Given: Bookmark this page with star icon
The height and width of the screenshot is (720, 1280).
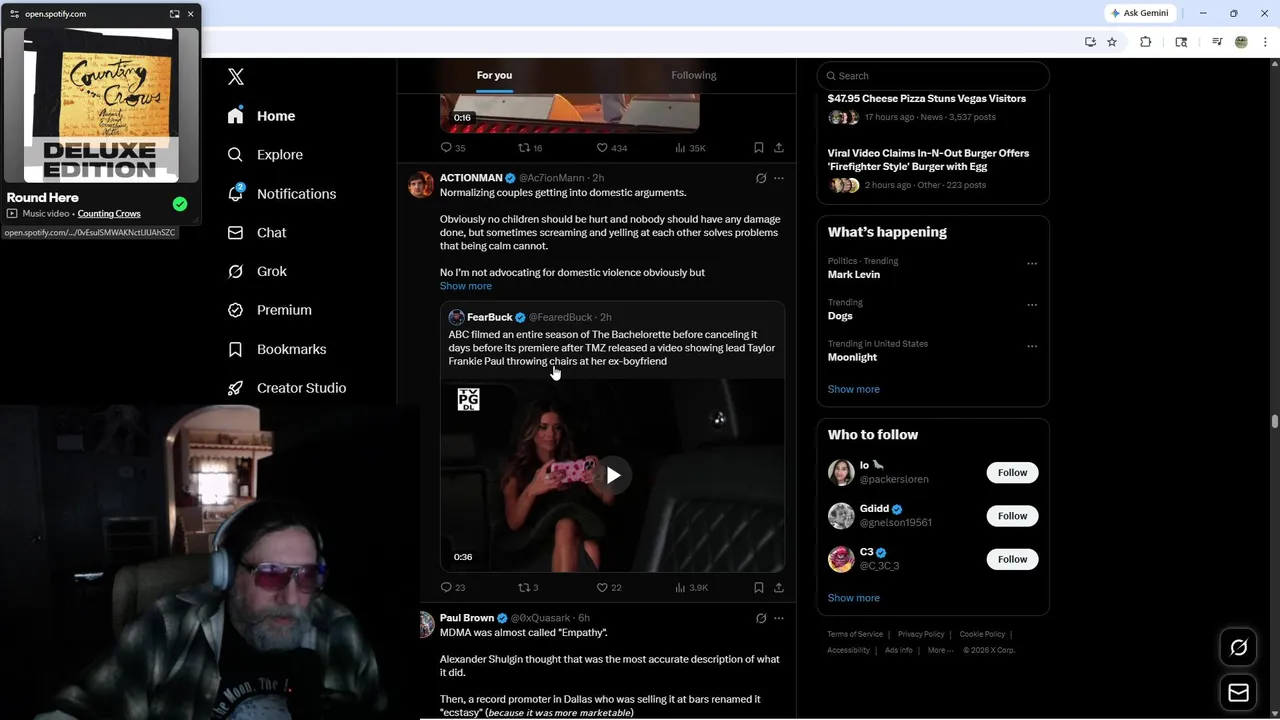Looking at the screenshot, I should pos(1112,42).
